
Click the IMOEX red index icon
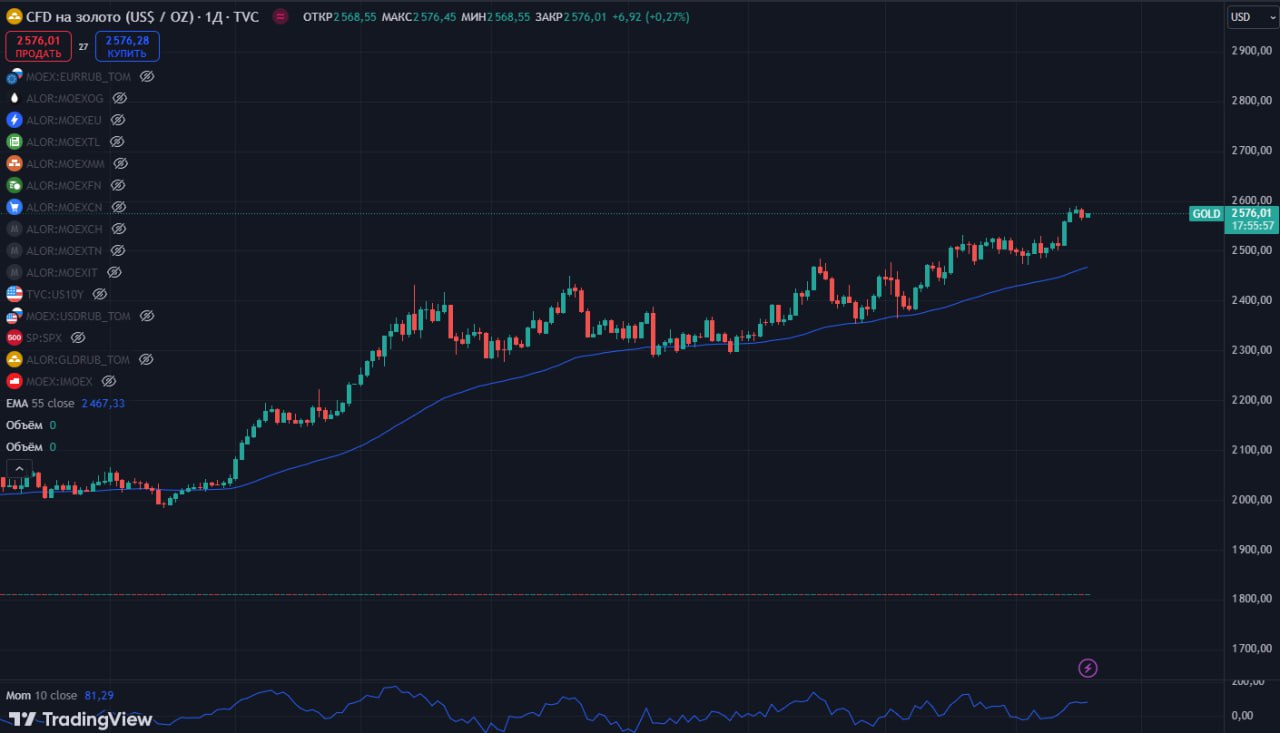click(x=14, y=381)
